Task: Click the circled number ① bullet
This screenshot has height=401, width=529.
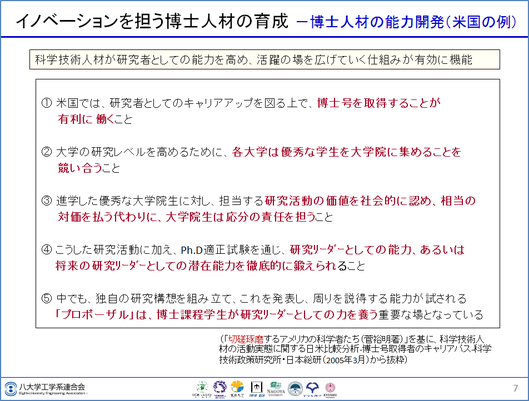Action: tap(46, 103)
